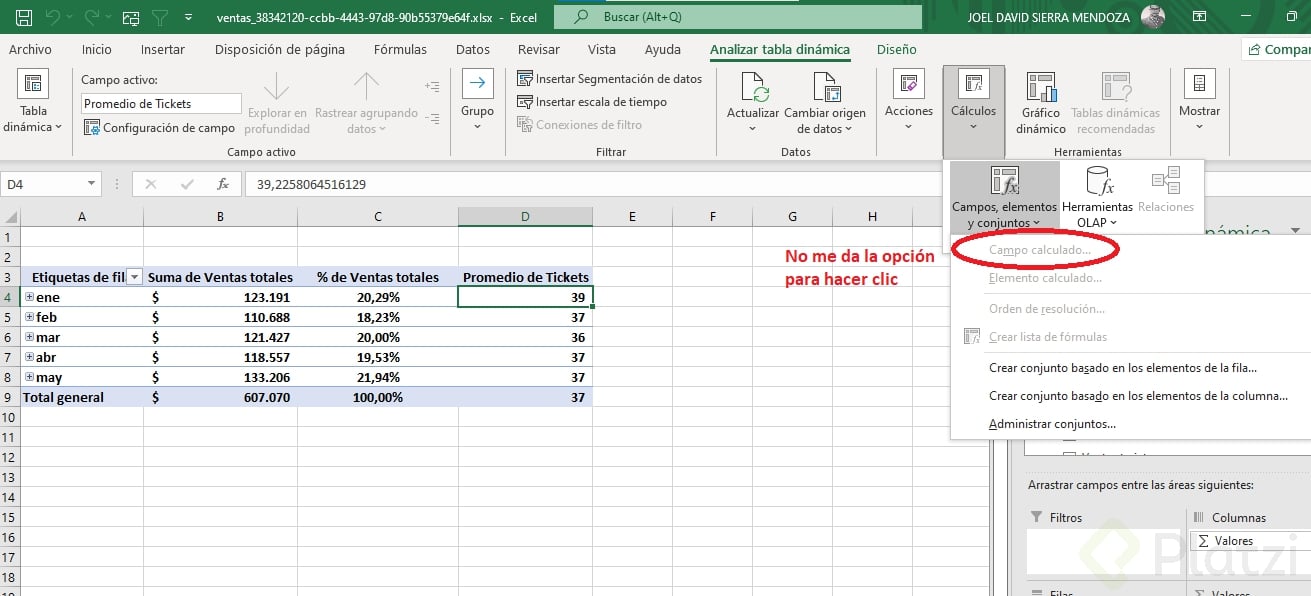This screenshot has height=596, width=1311.
Task: Open Configuración de campo settings
Action: coord(160,125)
